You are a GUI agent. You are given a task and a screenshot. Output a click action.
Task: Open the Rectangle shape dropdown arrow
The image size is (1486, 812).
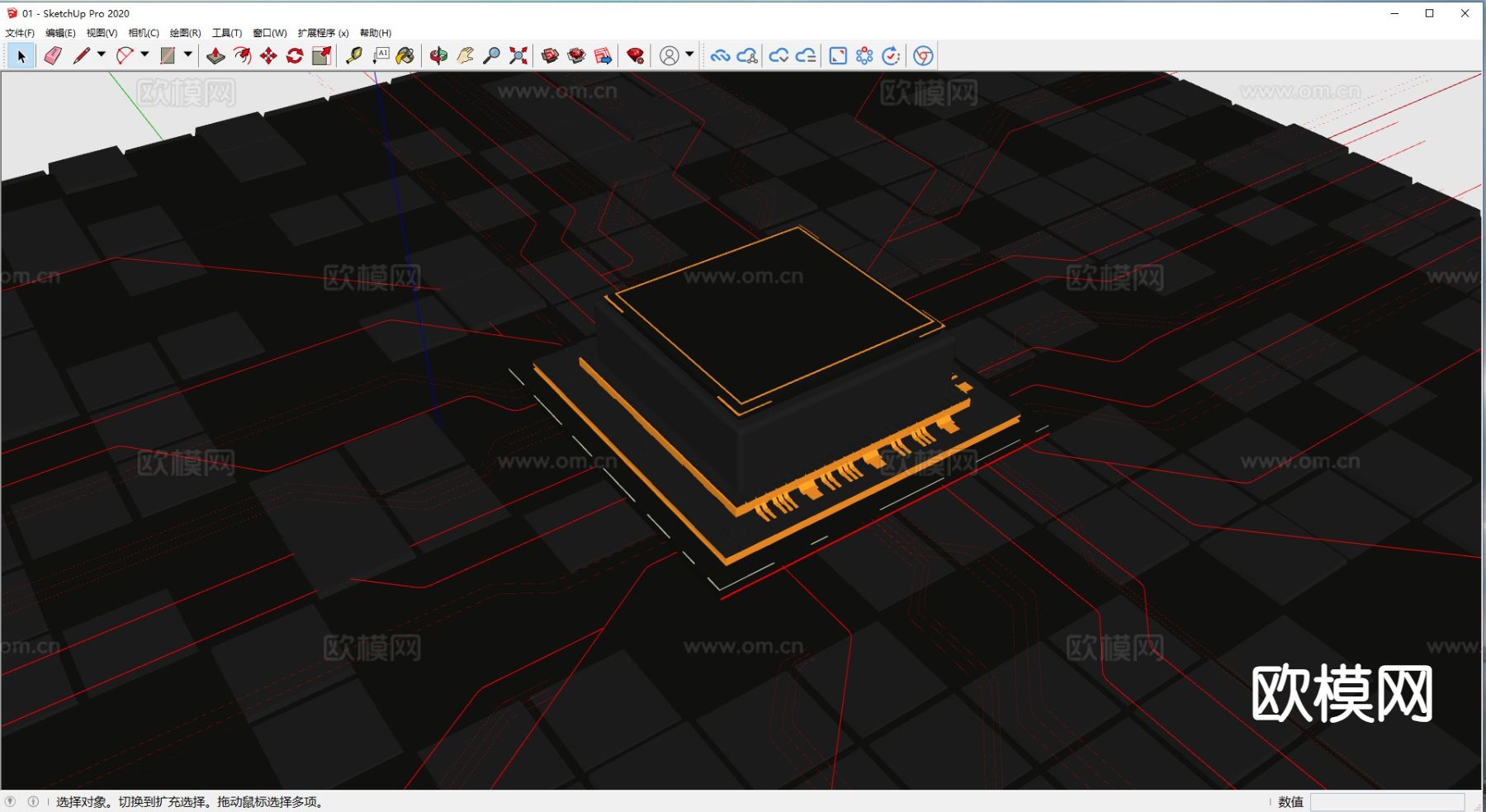tap(188, 54)
